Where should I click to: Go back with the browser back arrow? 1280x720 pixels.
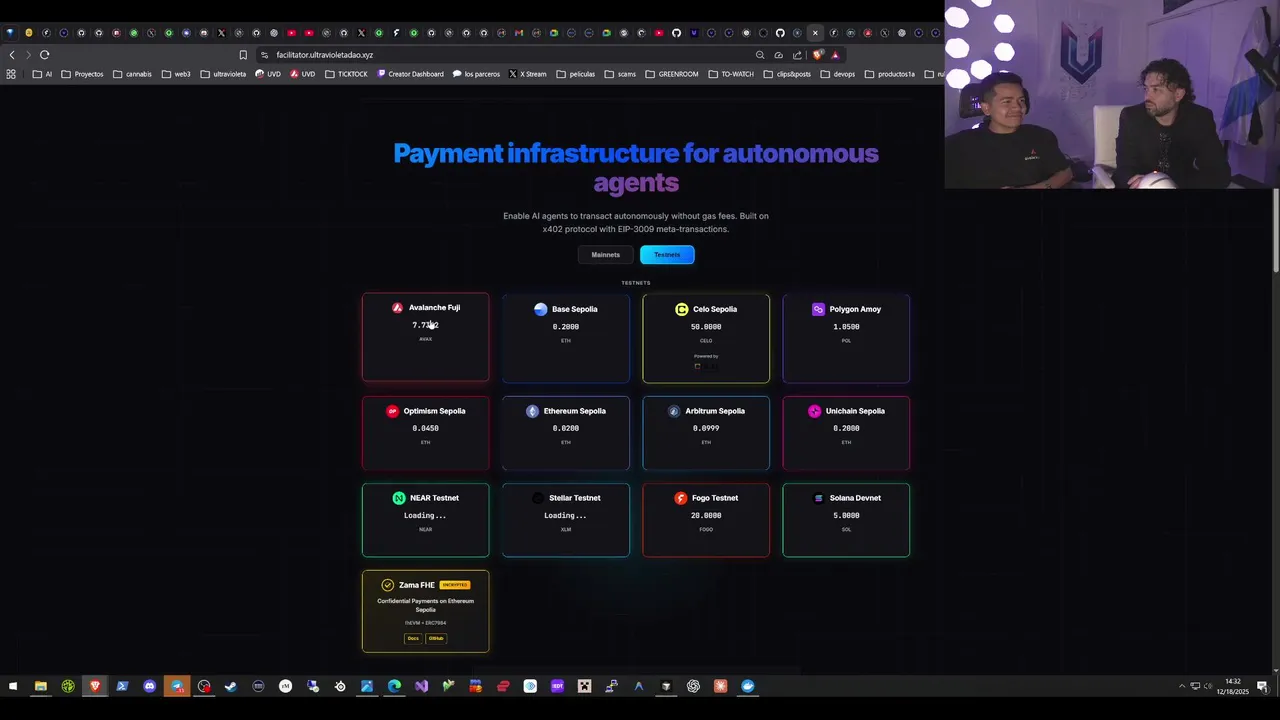pos(12,55)
